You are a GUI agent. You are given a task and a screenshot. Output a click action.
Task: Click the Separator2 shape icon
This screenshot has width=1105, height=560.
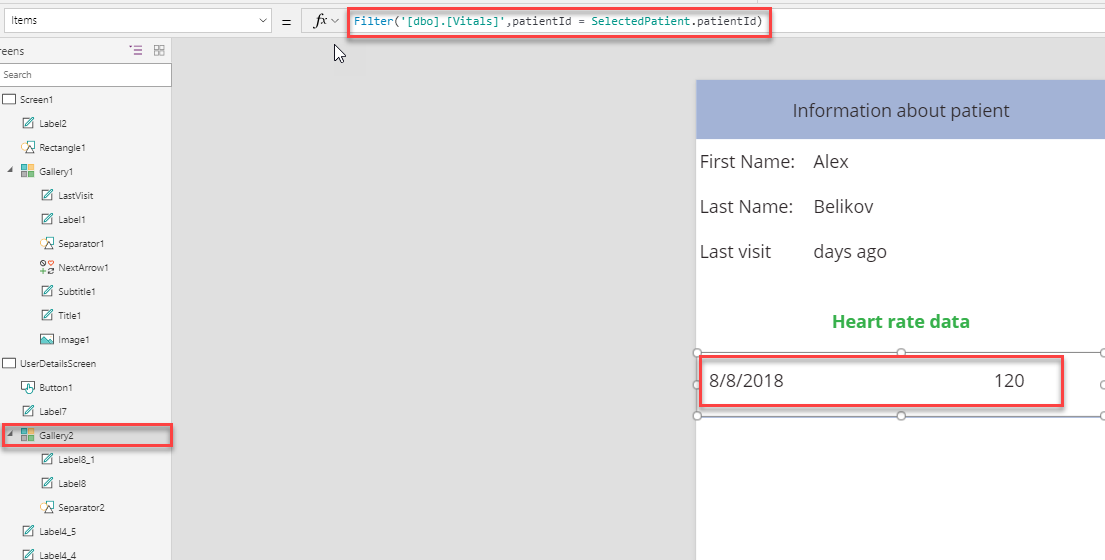click(47, 507)
